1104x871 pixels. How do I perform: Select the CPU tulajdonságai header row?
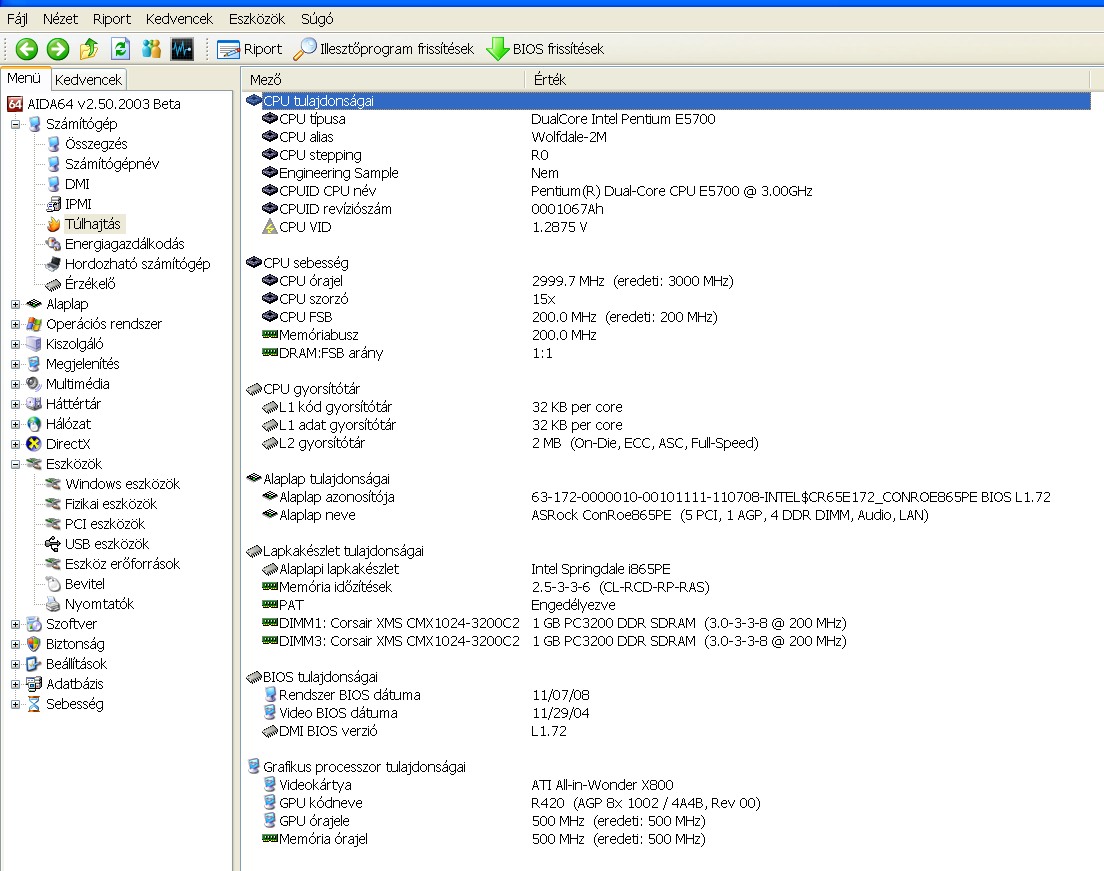(667, 101)
